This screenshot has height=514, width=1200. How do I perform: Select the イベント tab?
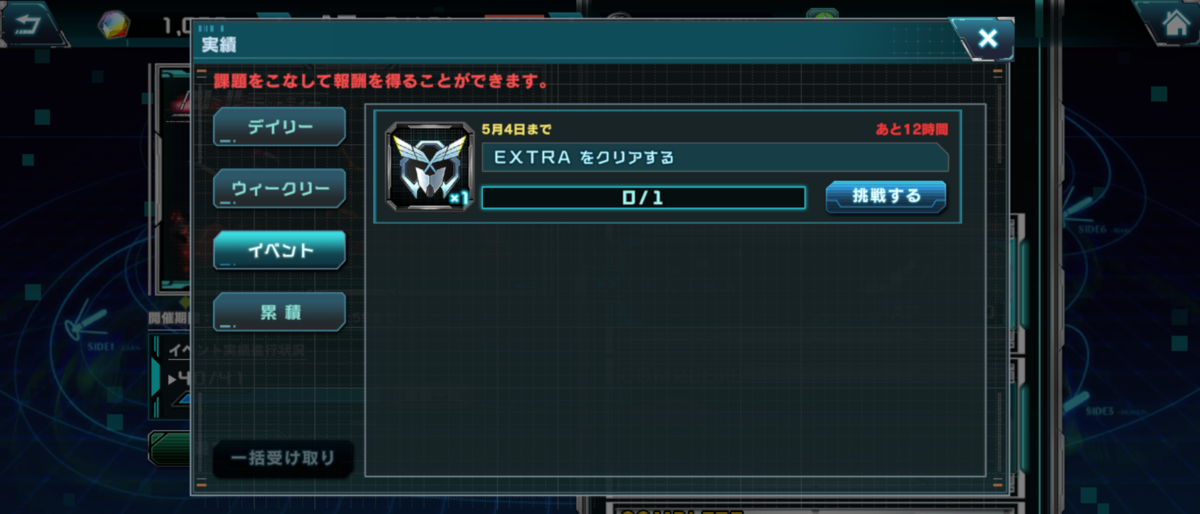tap(279, 250)
